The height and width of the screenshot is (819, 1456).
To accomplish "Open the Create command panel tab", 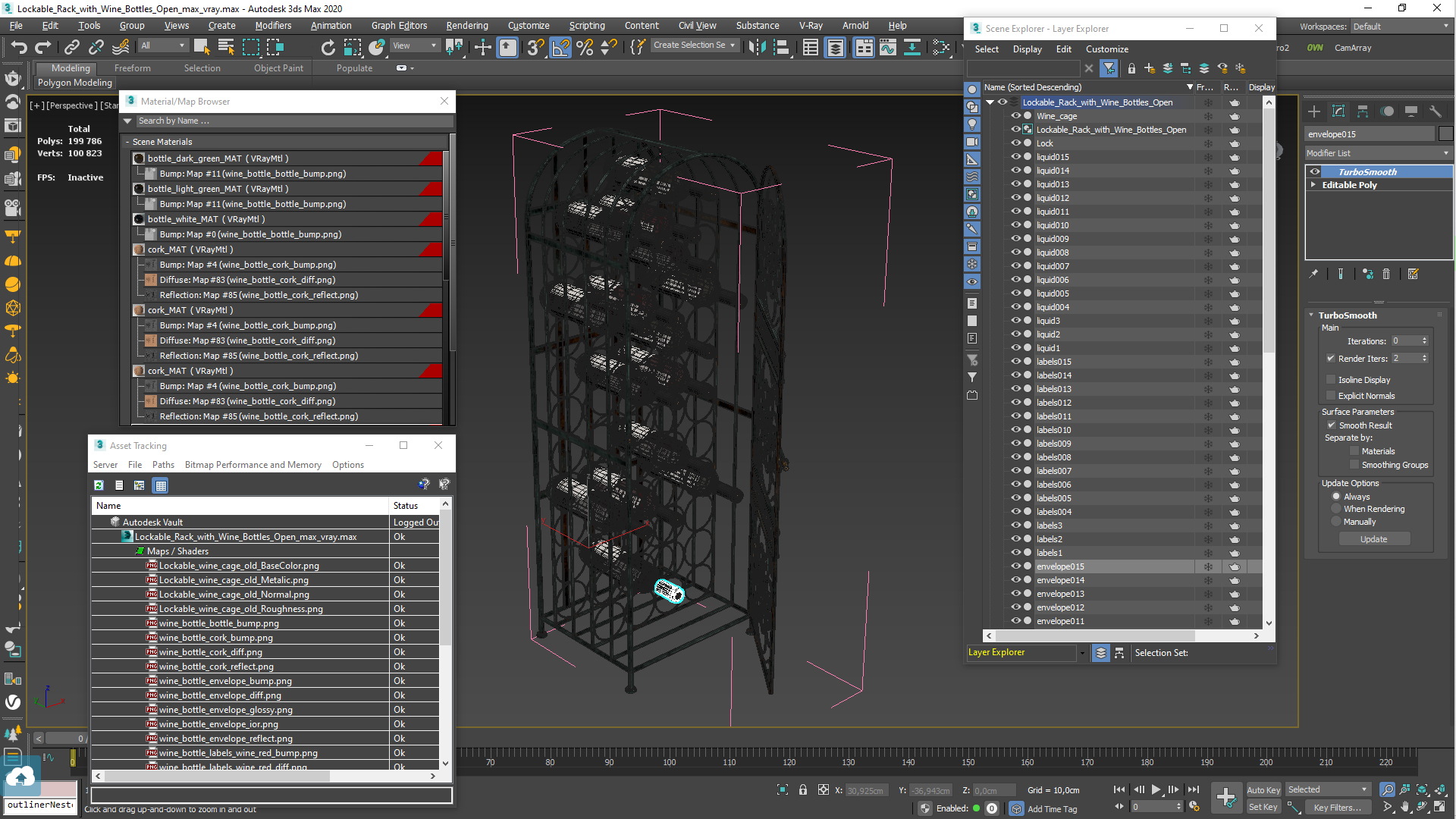I will coord(1314,111).
